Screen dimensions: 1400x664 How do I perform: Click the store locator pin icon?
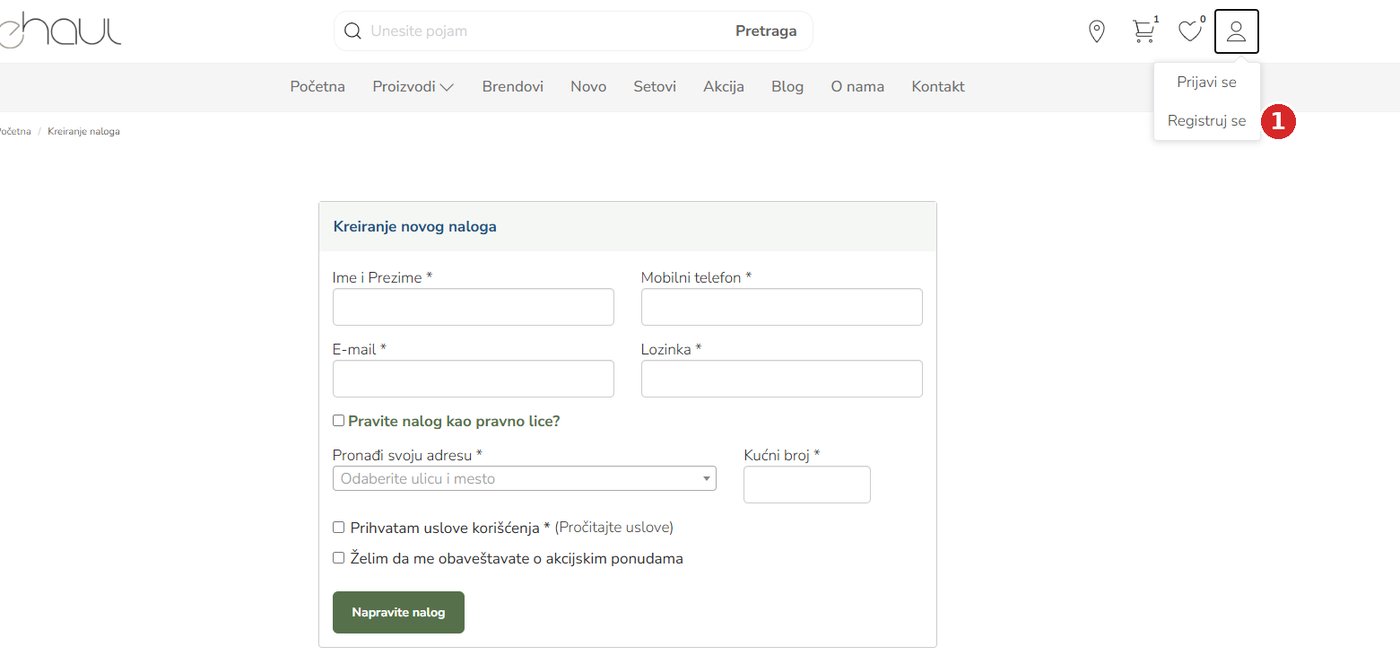tap(1097, 32)
